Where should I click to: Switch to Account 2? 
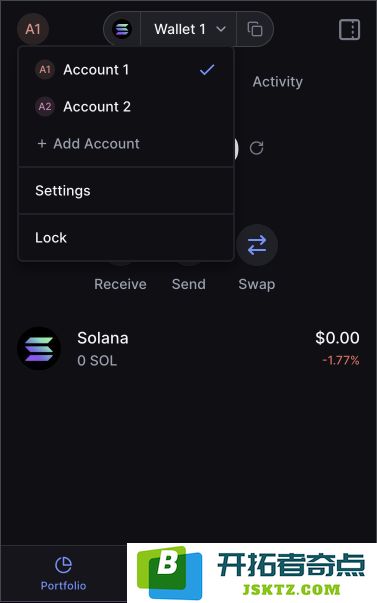coord(126,107)
